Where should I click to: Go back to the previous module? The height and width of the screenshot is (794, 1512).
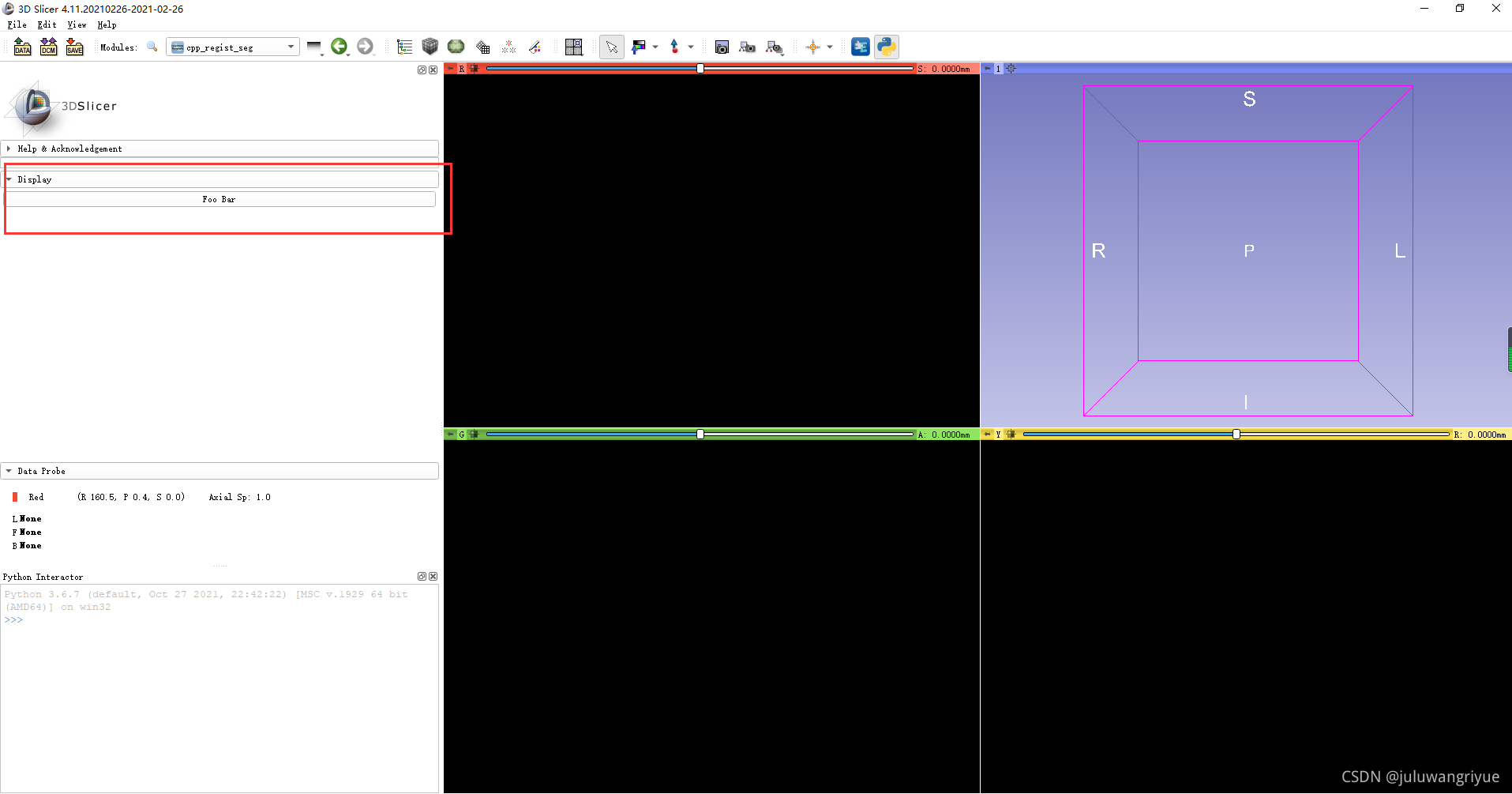[x=340, y=47]
